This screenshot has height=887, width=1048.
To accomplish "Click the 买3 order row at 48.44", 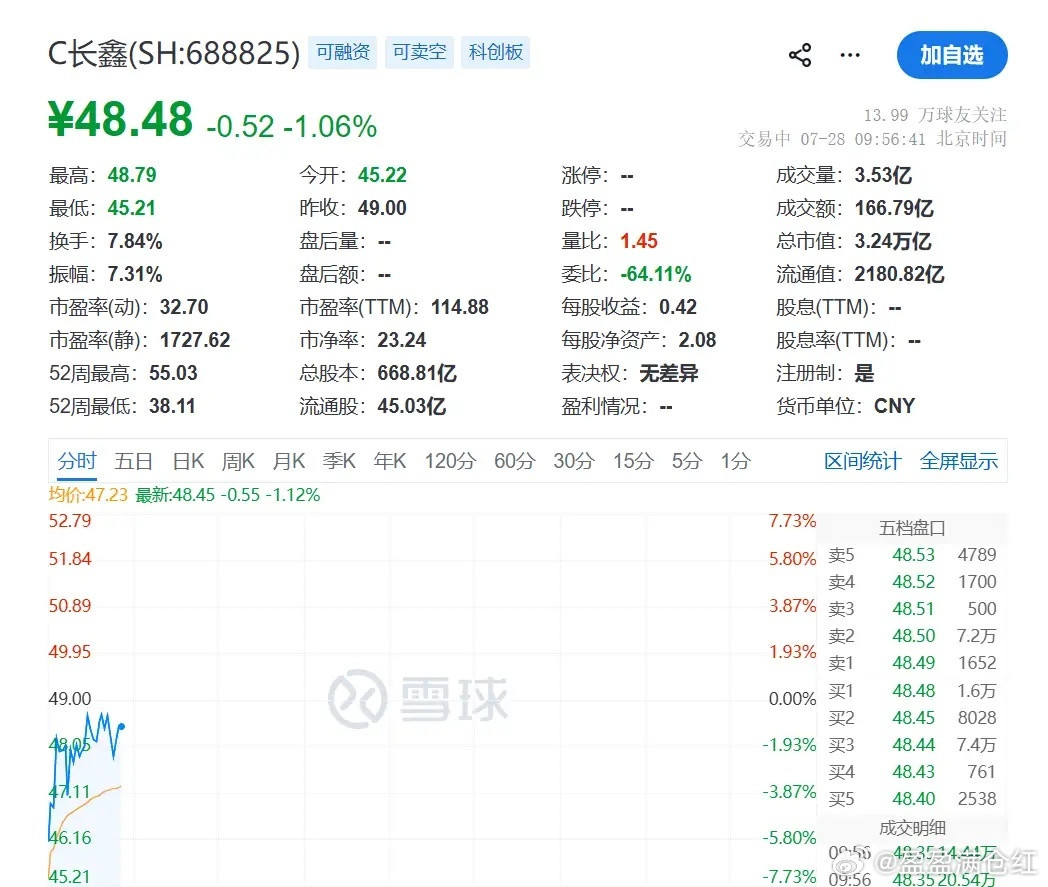I will (912, 745).
